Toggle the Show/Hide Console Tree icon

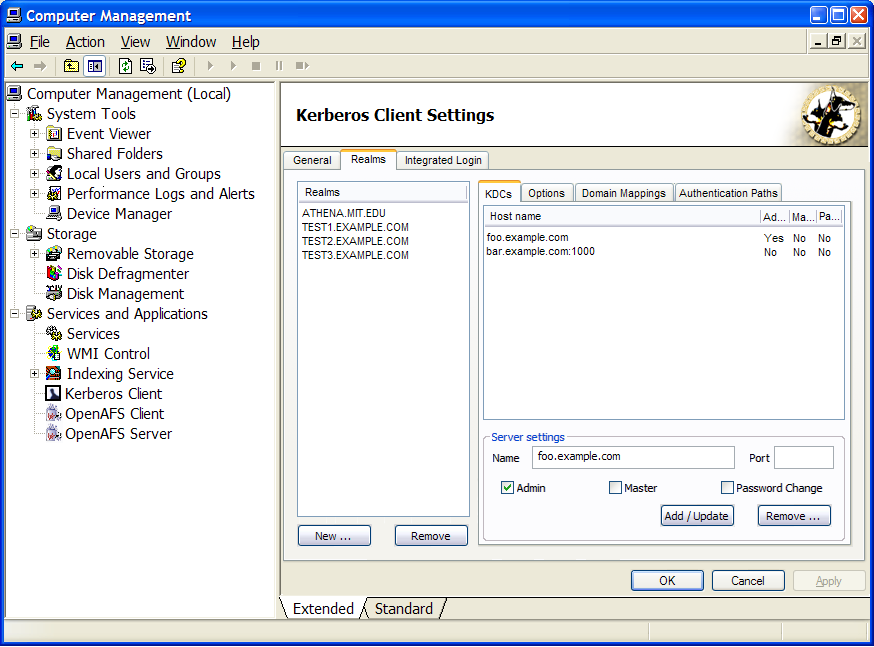point(95,66)
